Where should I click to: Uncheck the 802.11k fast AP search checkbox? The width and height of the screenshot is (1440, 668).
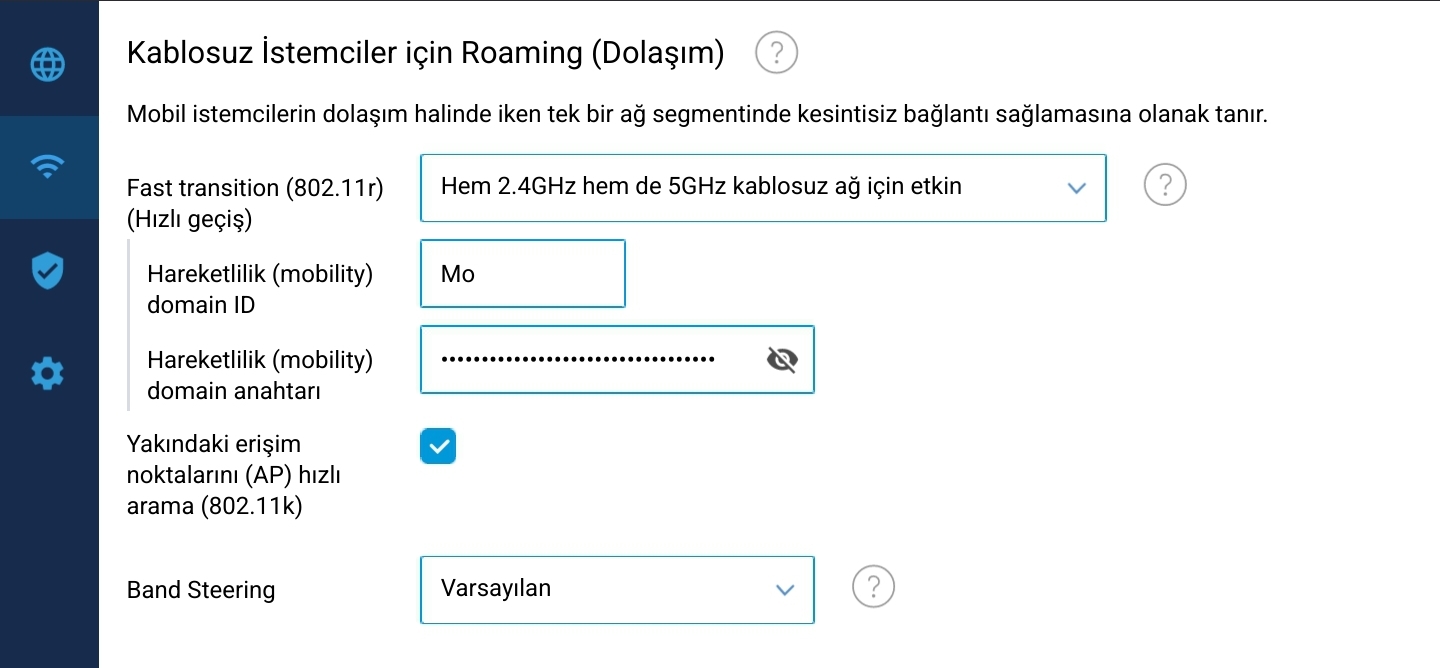coord(438,446)
